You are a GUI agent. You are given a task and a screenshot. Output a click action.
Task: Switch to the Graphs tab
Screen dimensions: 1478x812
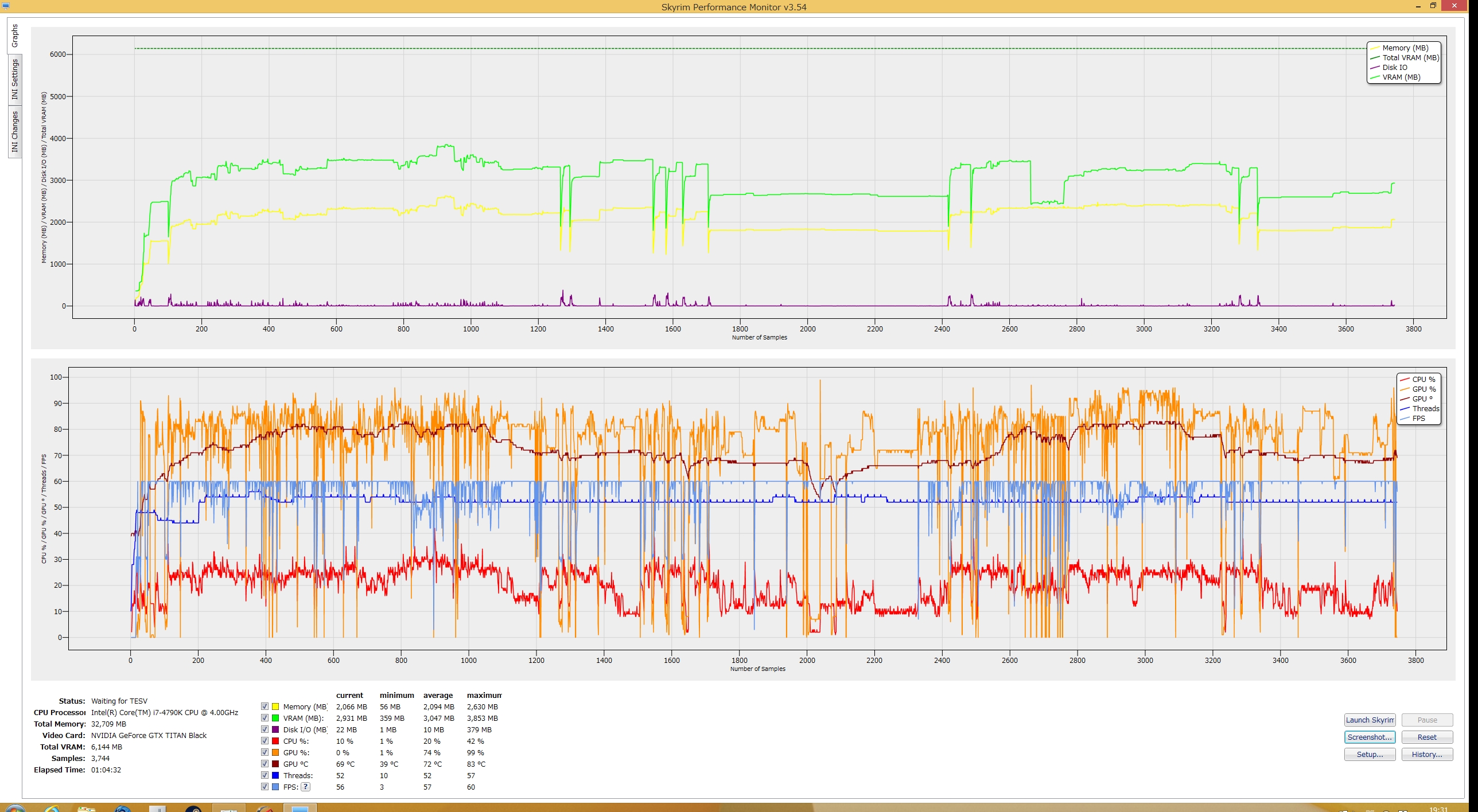pyautogui.click(x=14, y=36)
